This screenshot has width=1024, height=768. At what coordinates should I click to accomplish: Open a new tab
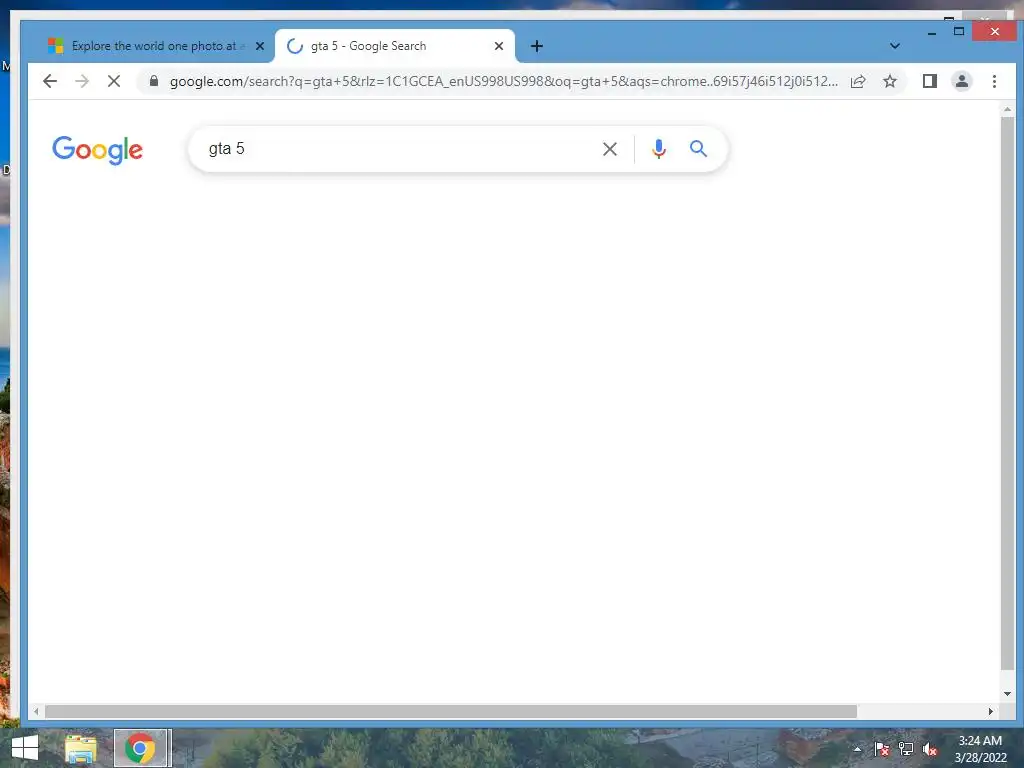pyautogui.click(x=537, y=46)
